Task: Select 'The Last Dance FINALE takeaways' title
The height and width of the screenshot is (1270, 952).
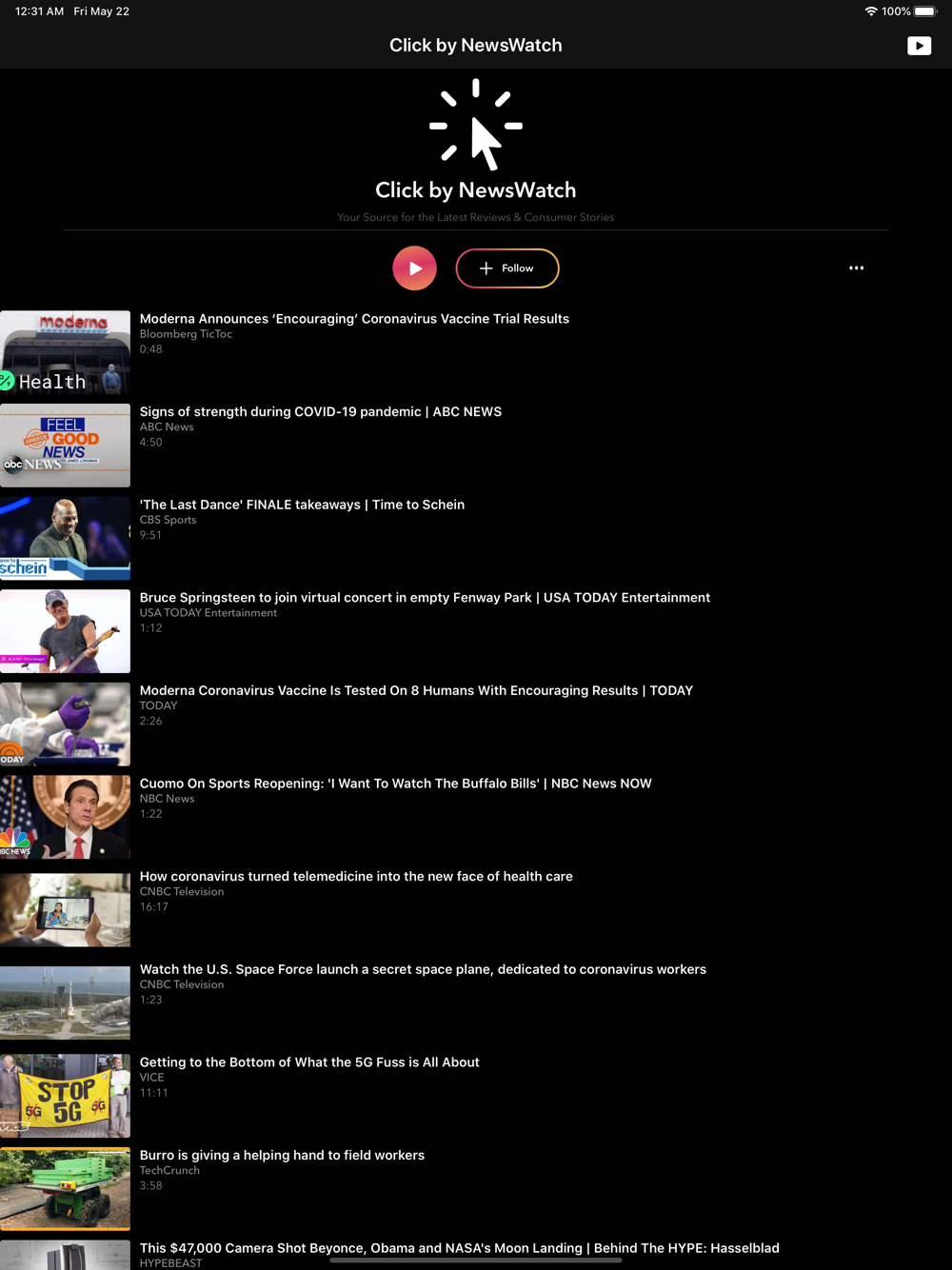Action: point(302,505)
